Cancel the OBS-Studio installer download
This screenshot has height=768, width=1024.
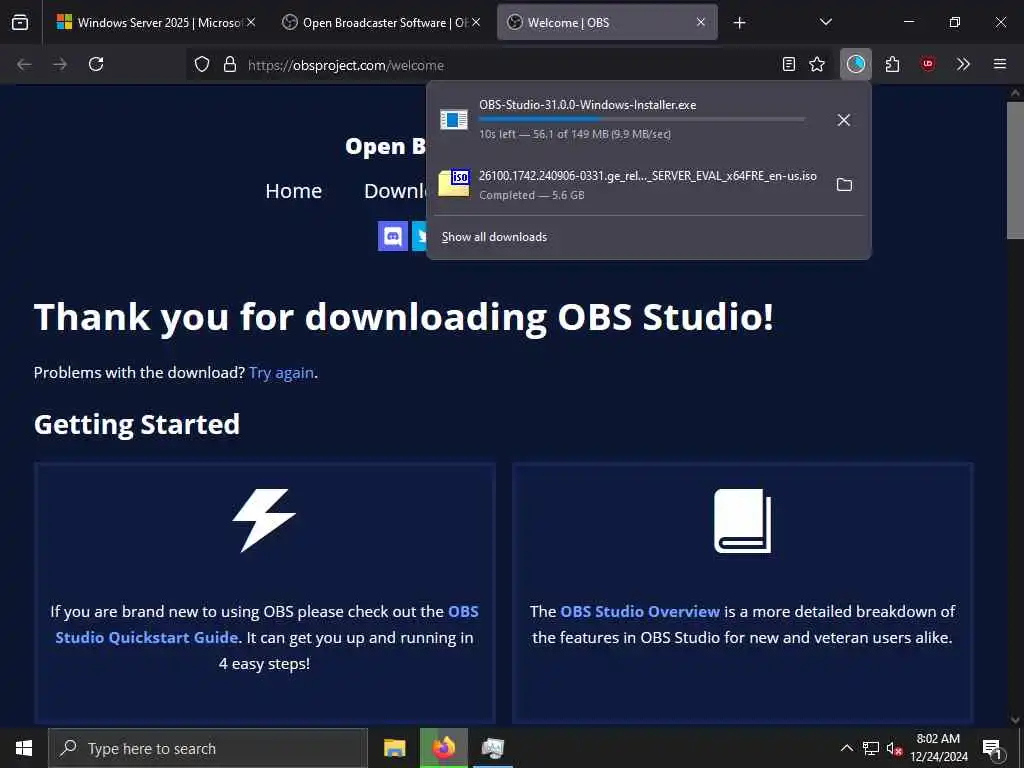[x=844, y=120]
